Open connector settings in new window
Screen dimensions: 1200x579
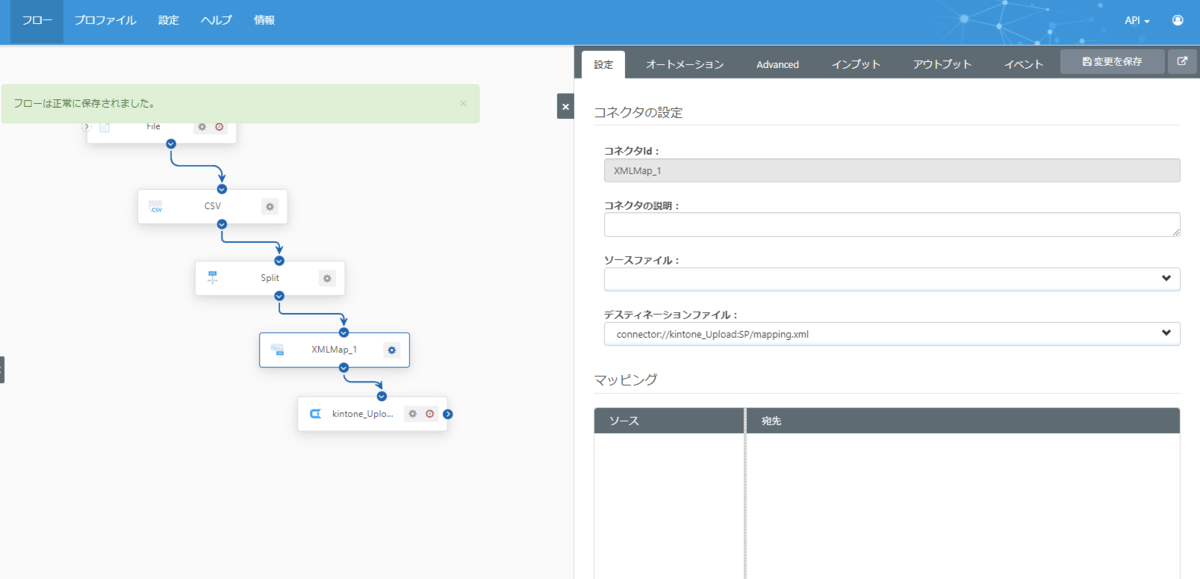pyautogui.click(x=1182, y=62)
